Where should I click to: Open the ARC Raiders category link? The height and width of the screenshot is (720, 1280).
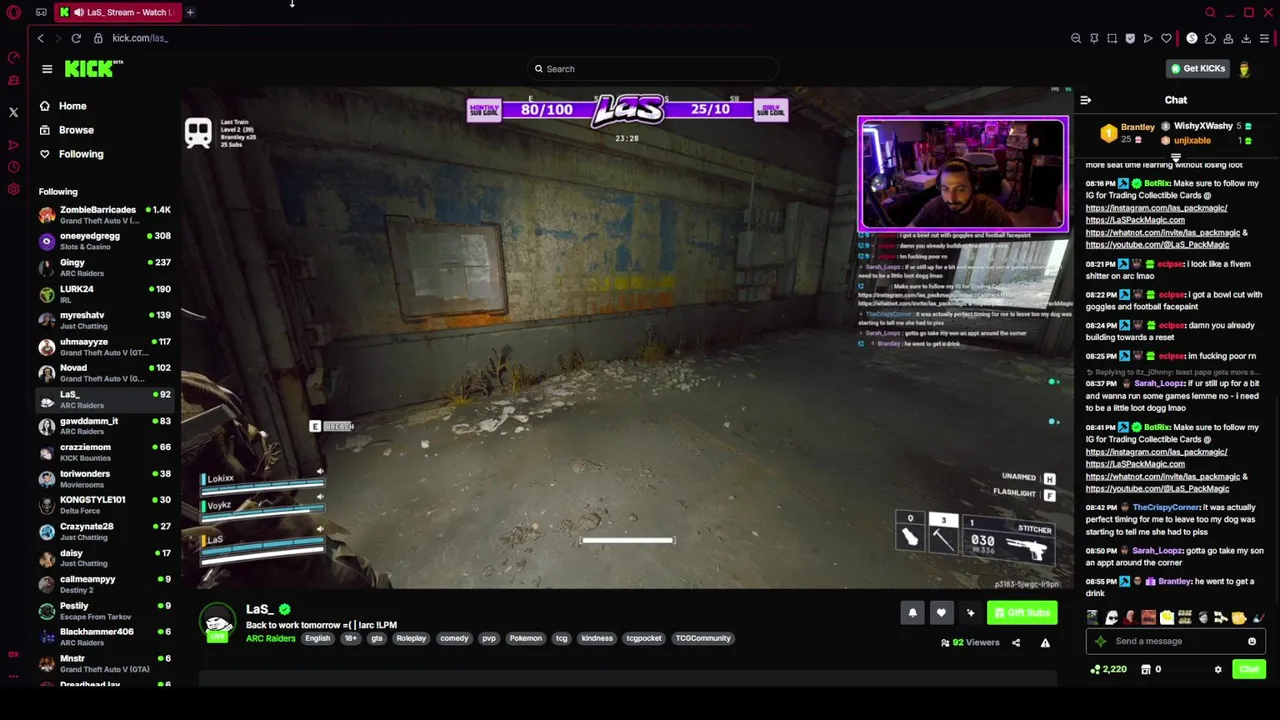(270, 639)
